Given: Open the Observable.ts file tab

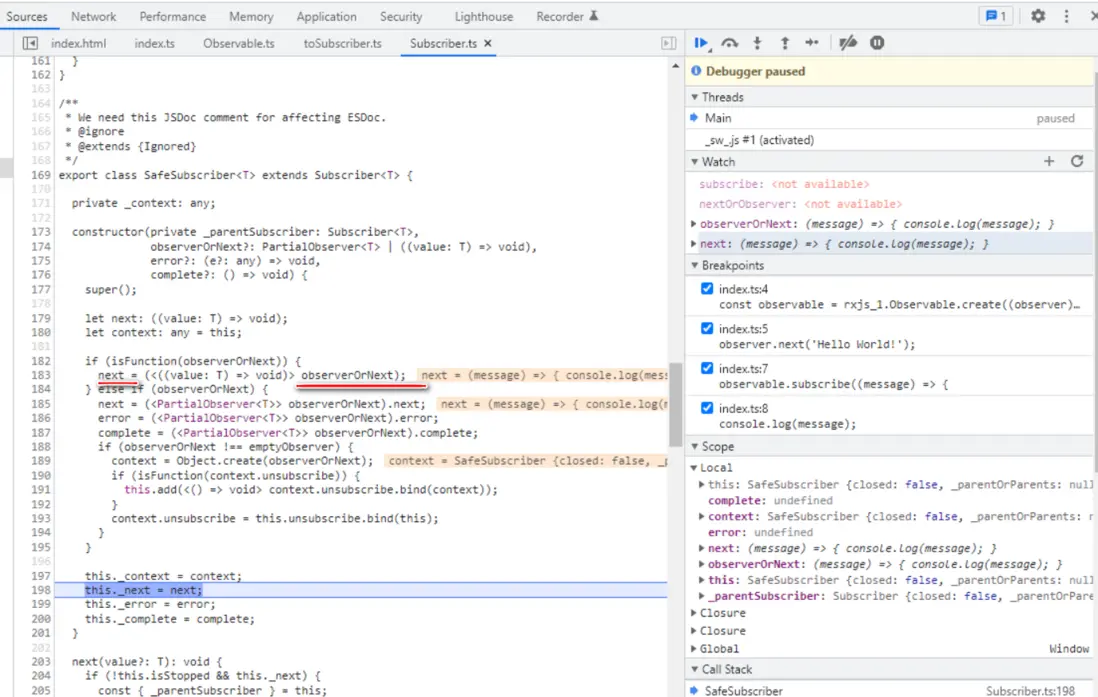Looking at the screenshot, I should [x=238, y=44].
